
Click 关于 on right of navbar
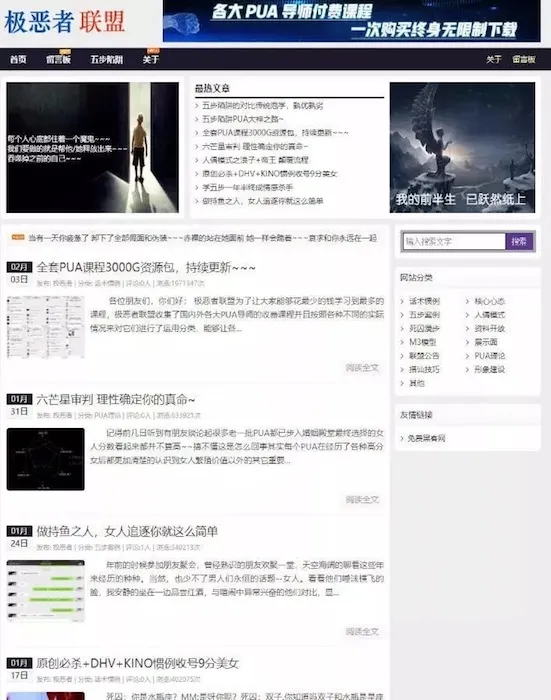[x=493, y=59]
